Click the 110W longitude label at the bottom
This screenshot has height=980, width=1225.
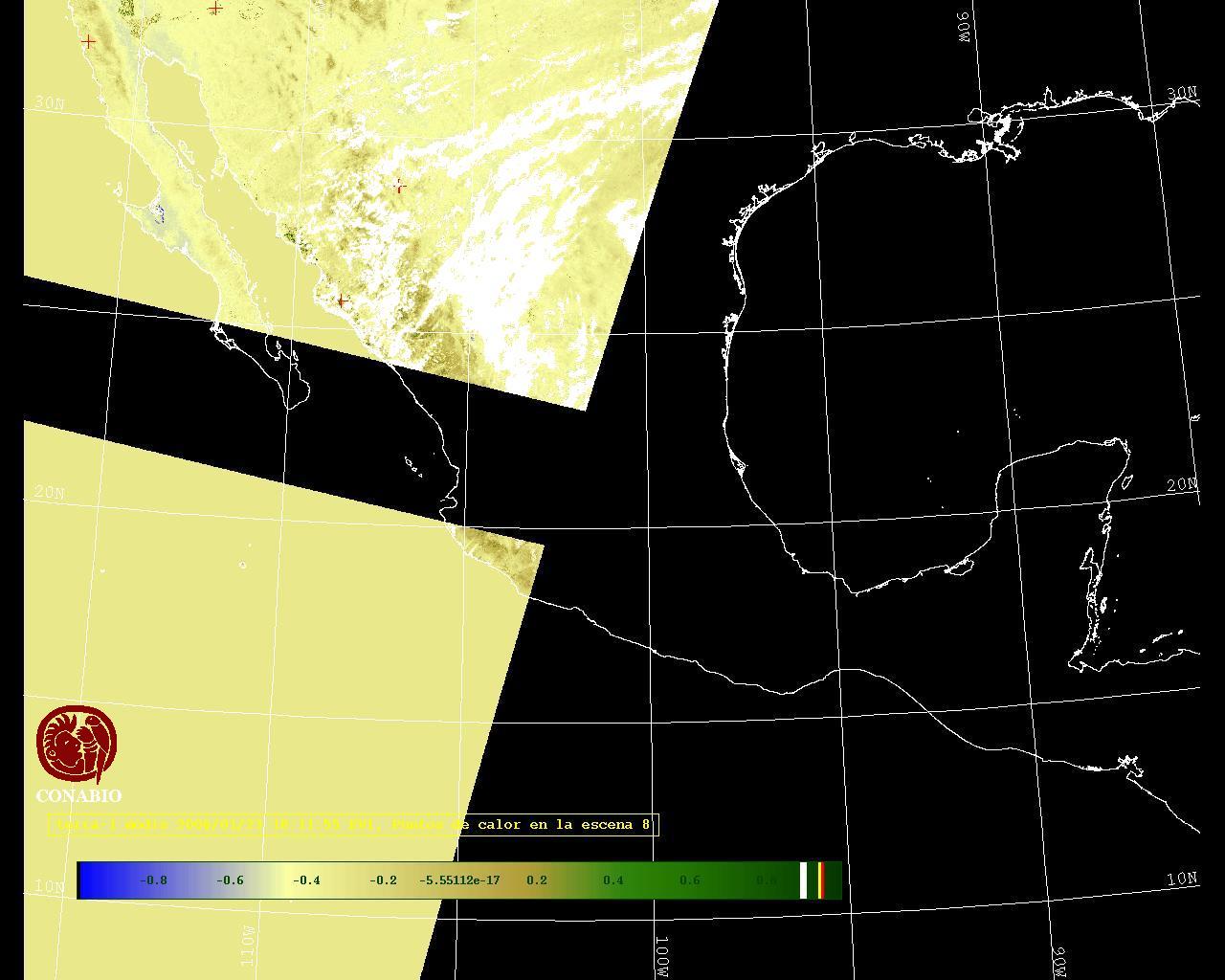(x=247, y=946)
